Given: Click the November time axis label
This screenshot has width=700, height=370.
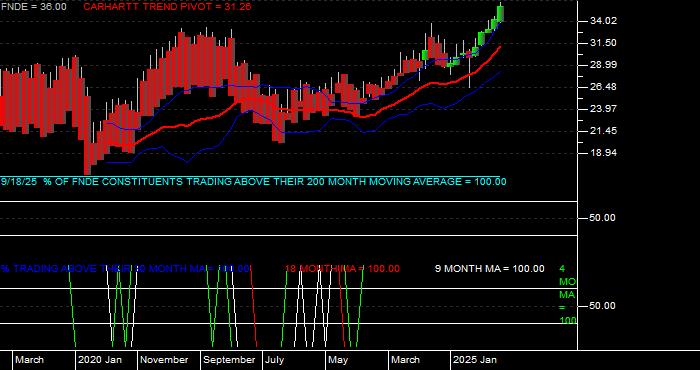Looking at the screenshot, I should pyautogui.click(x=164, y=360).
